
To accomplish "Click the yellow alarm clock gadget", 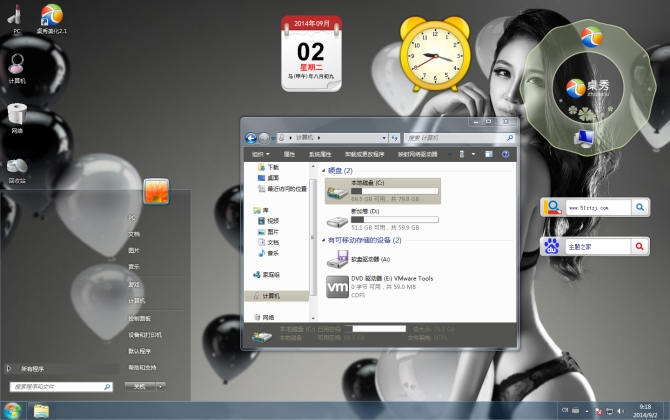I will pyautogui.click(x=435, y=54).
